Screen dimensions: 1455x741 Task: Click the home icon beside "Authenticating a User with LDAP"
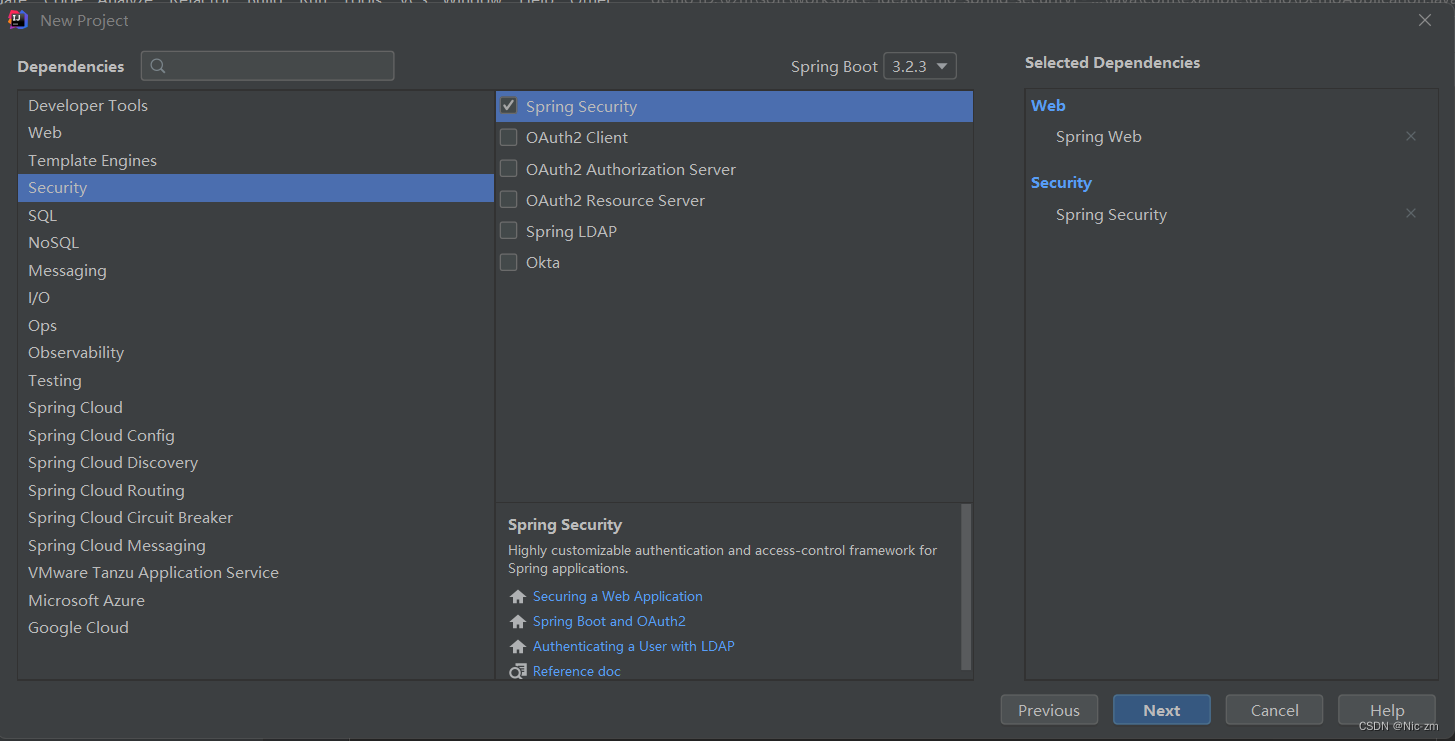(518, 646)
